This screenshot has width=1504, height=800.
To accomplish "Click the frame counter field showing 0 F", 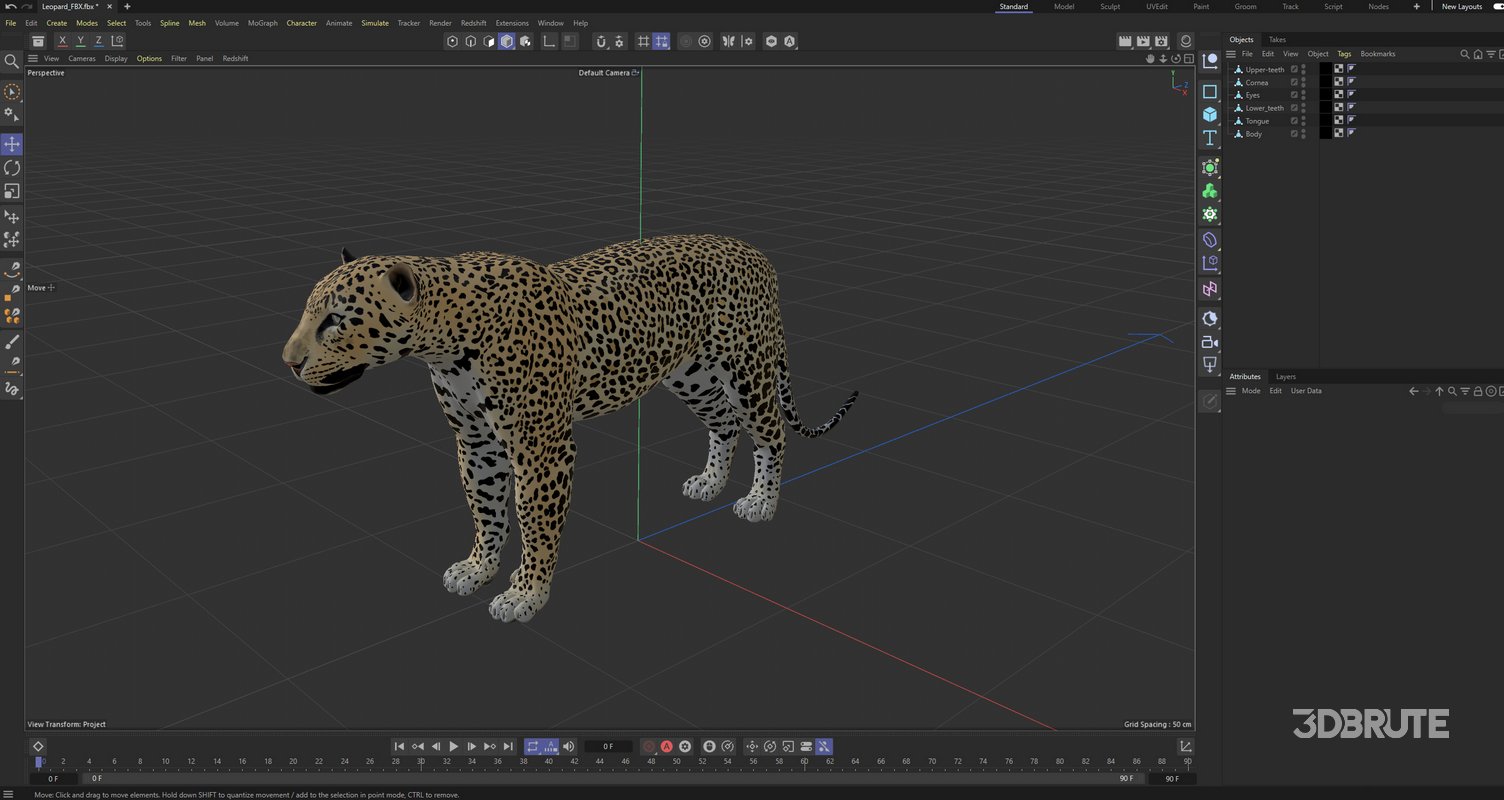I will tap(607, 746).
